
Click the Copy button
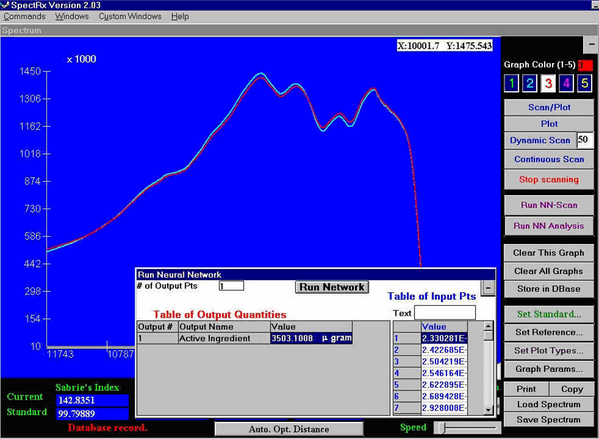571,389
